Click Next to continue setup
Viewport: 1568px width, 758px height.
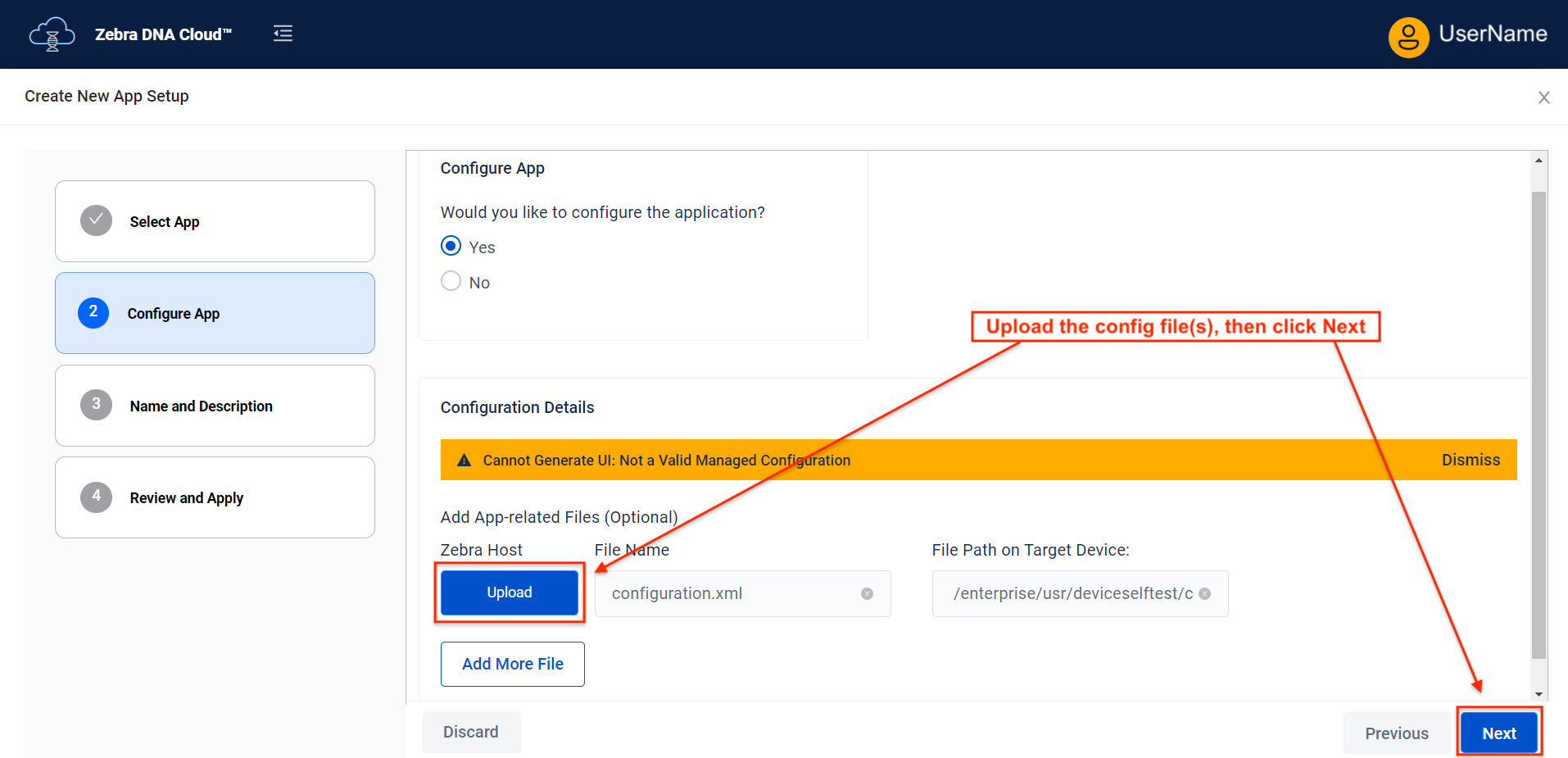coord(1498,733)
